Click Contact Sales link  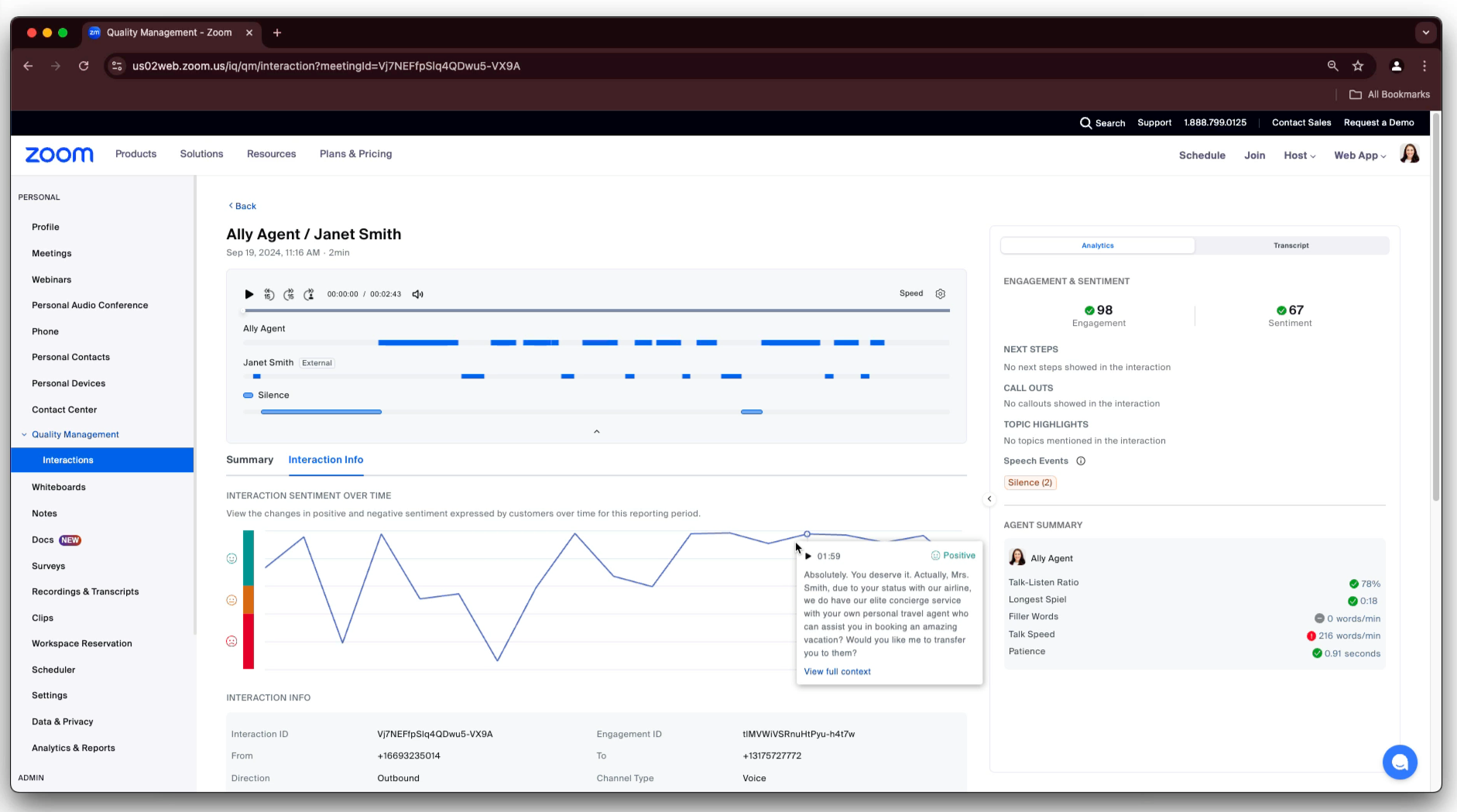point(1301,123)
